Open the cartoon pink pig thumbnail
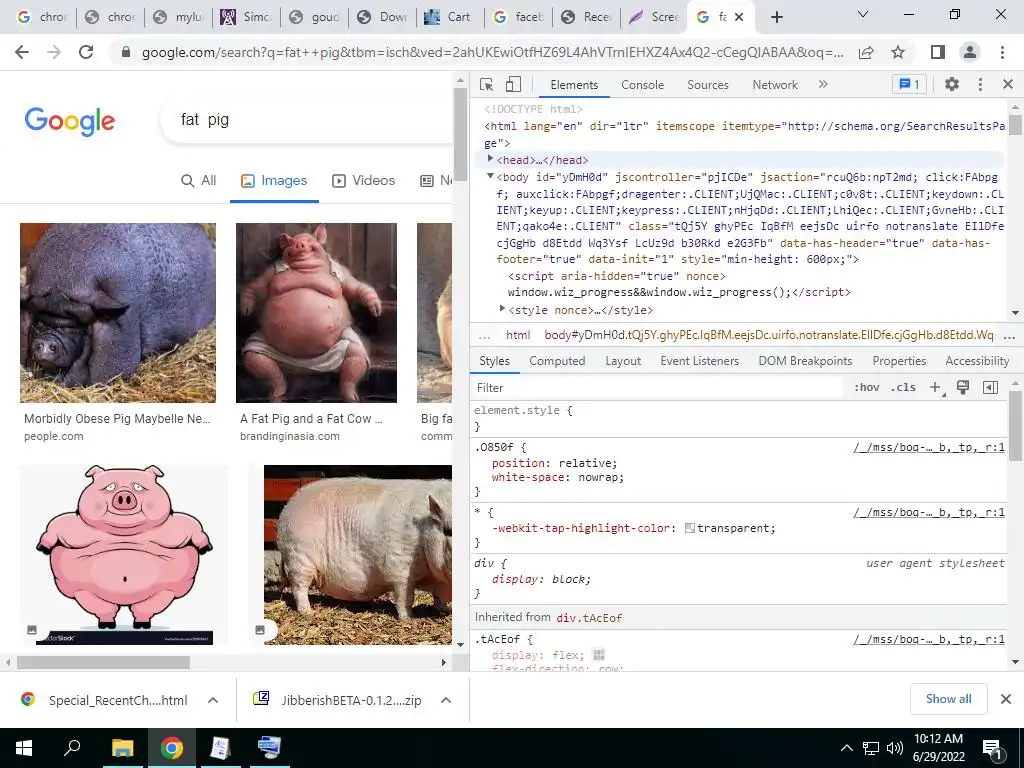 [124, 555]
